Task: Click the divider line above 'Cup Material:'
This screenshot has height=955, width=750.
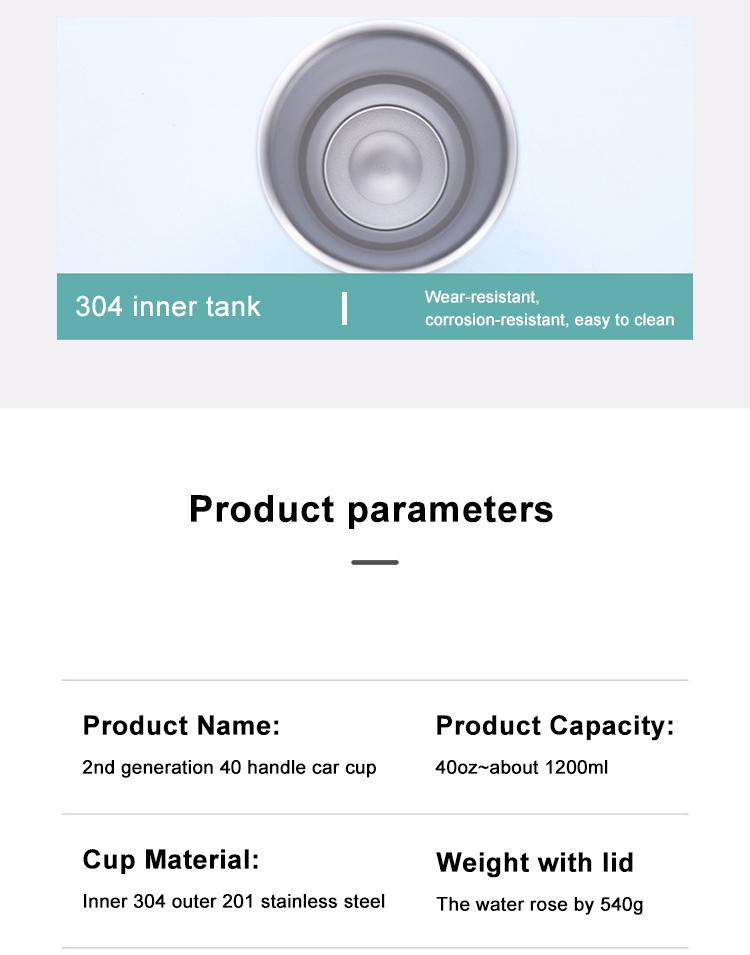Action: pyautogui.click(x=375, y=814)
